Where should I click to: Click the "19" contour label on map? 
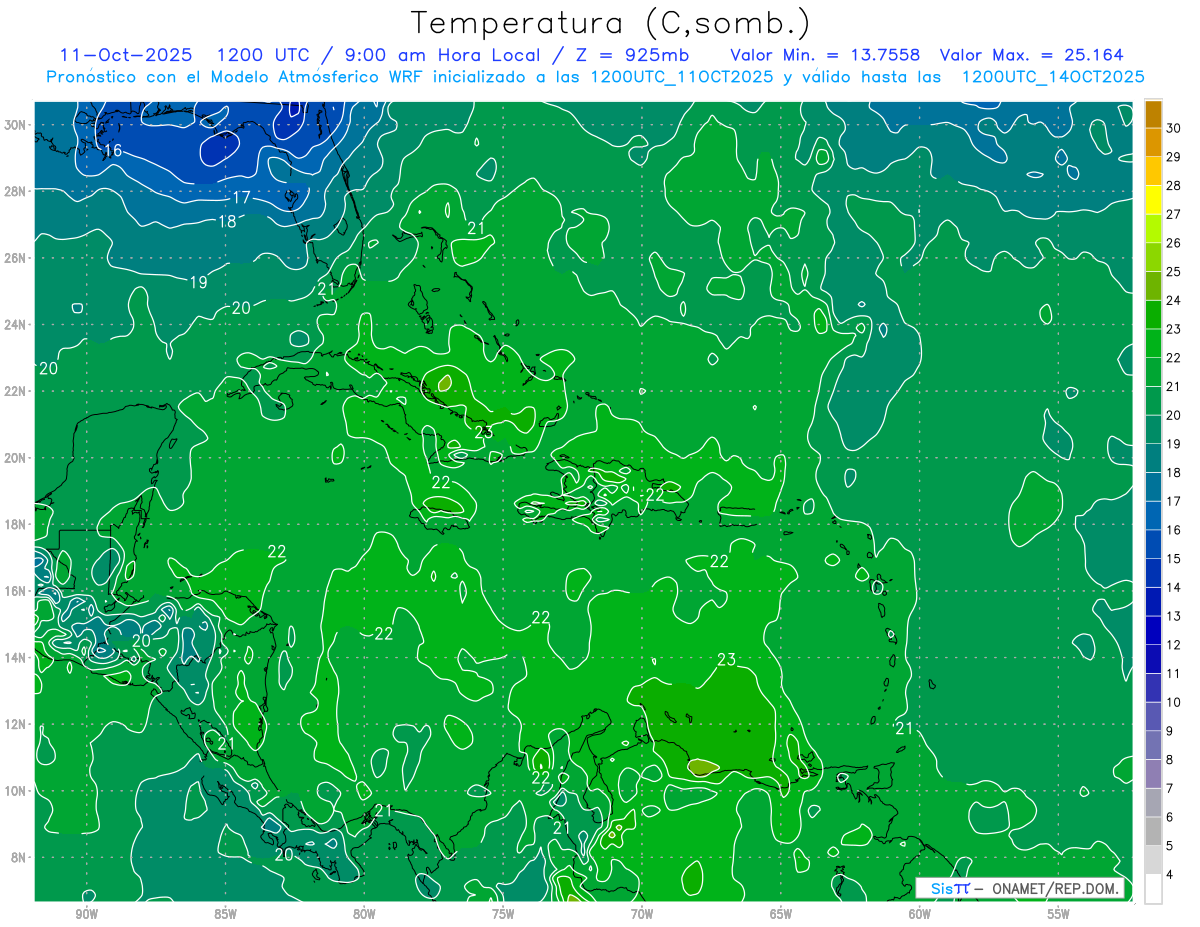coord(199,283)
